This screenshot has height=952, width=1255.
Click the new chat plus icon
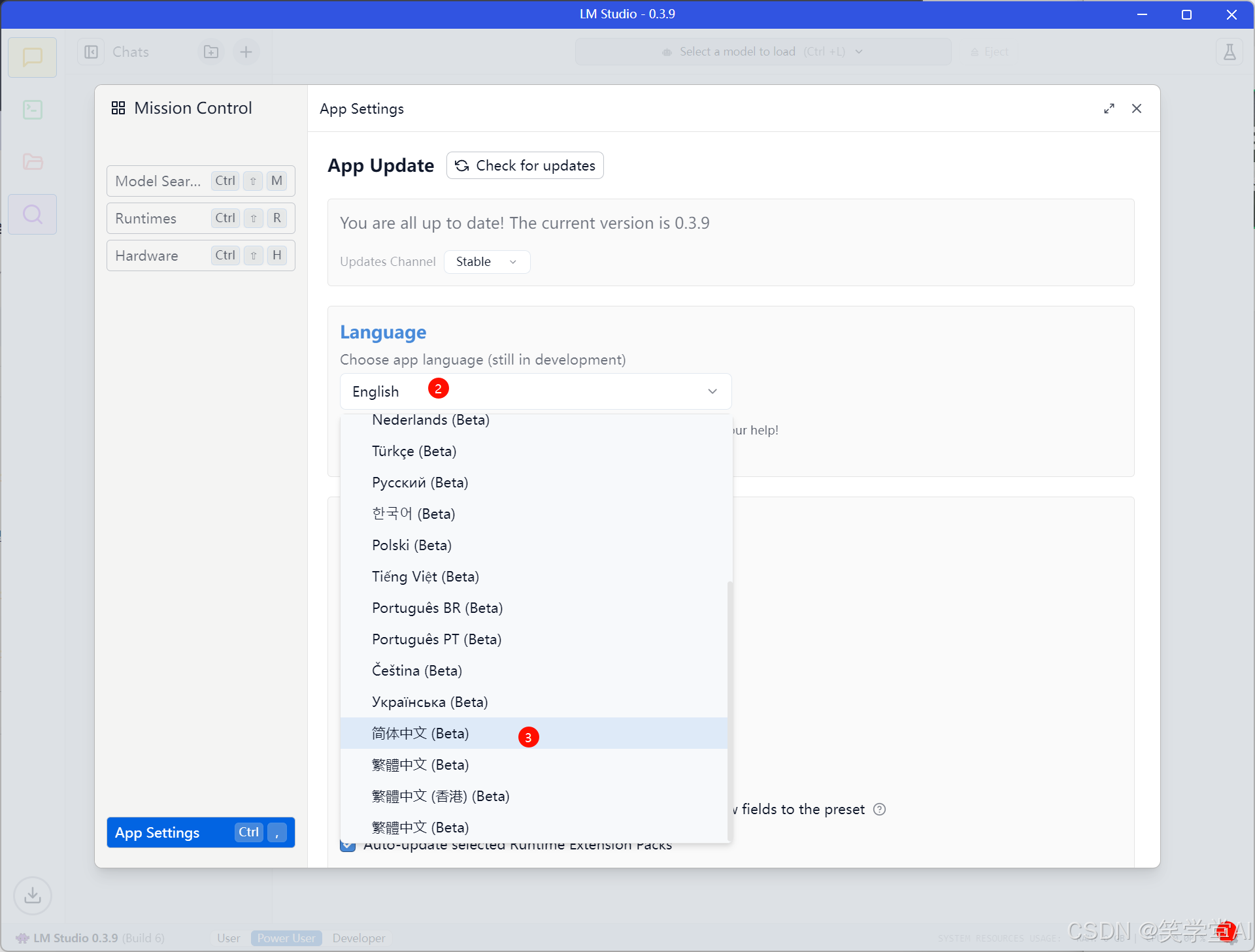(246, 52)
